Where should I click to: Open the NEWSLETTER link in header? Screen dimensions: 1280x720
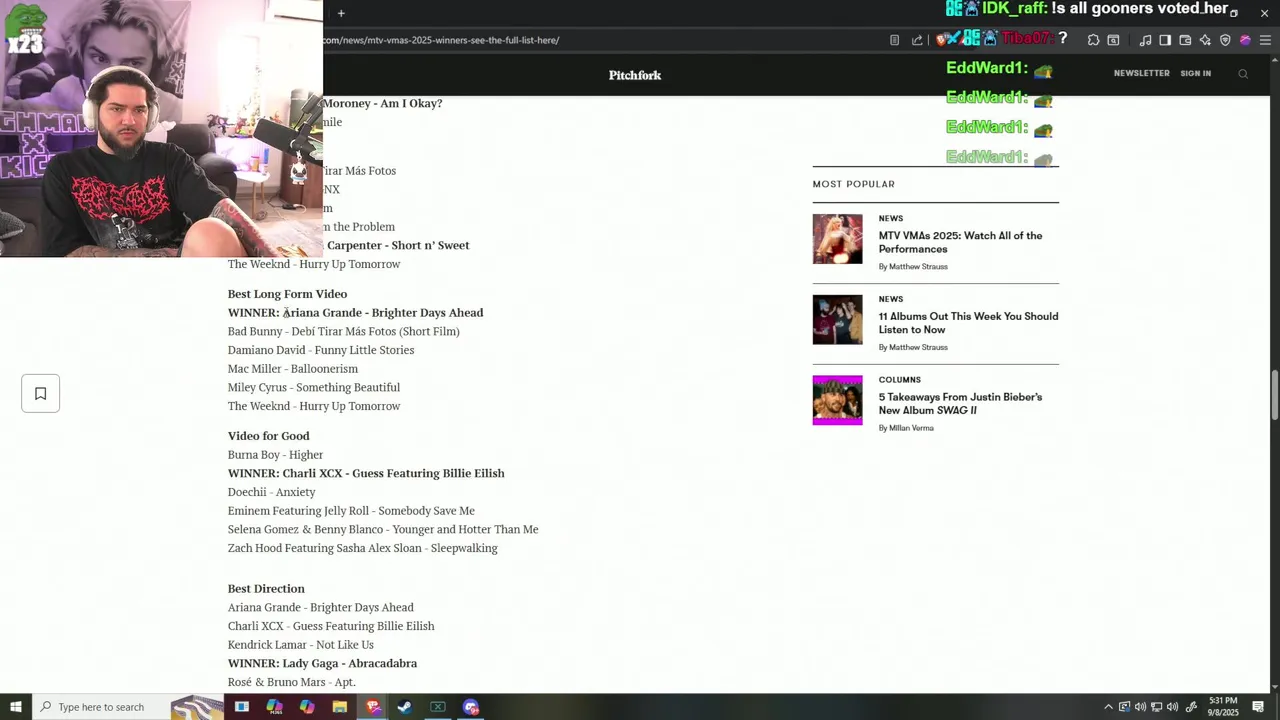pos(1141,73)
